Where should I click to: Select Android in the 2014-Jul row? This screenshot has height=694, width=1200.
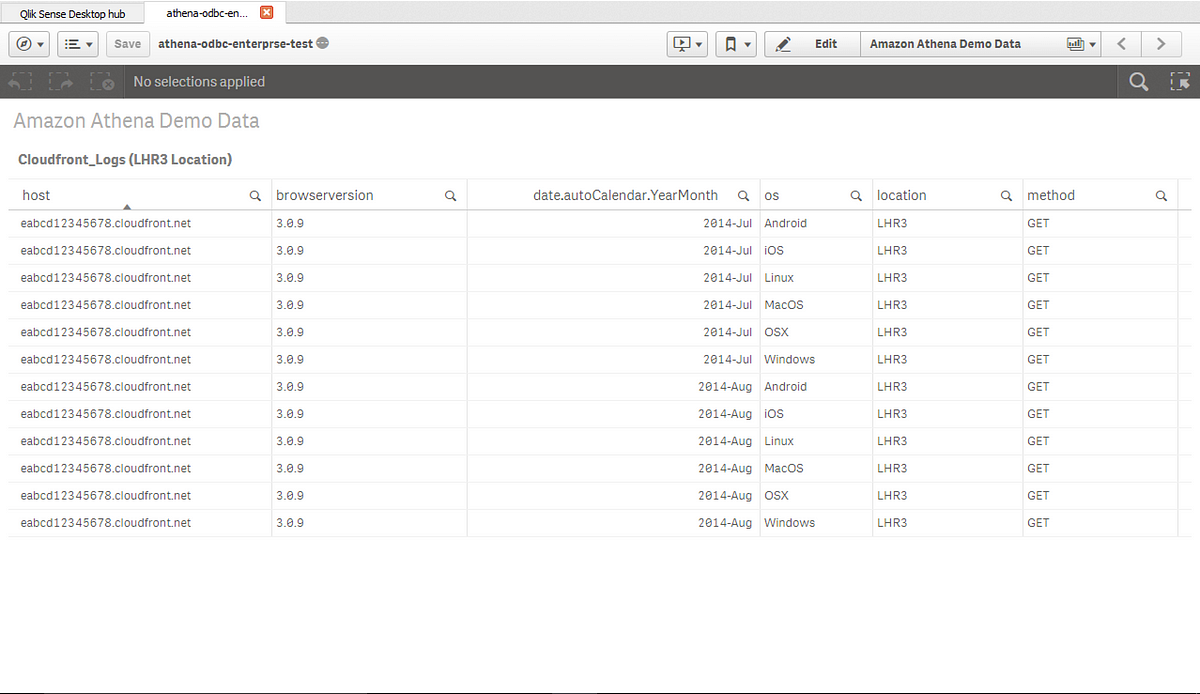(785, 223)
